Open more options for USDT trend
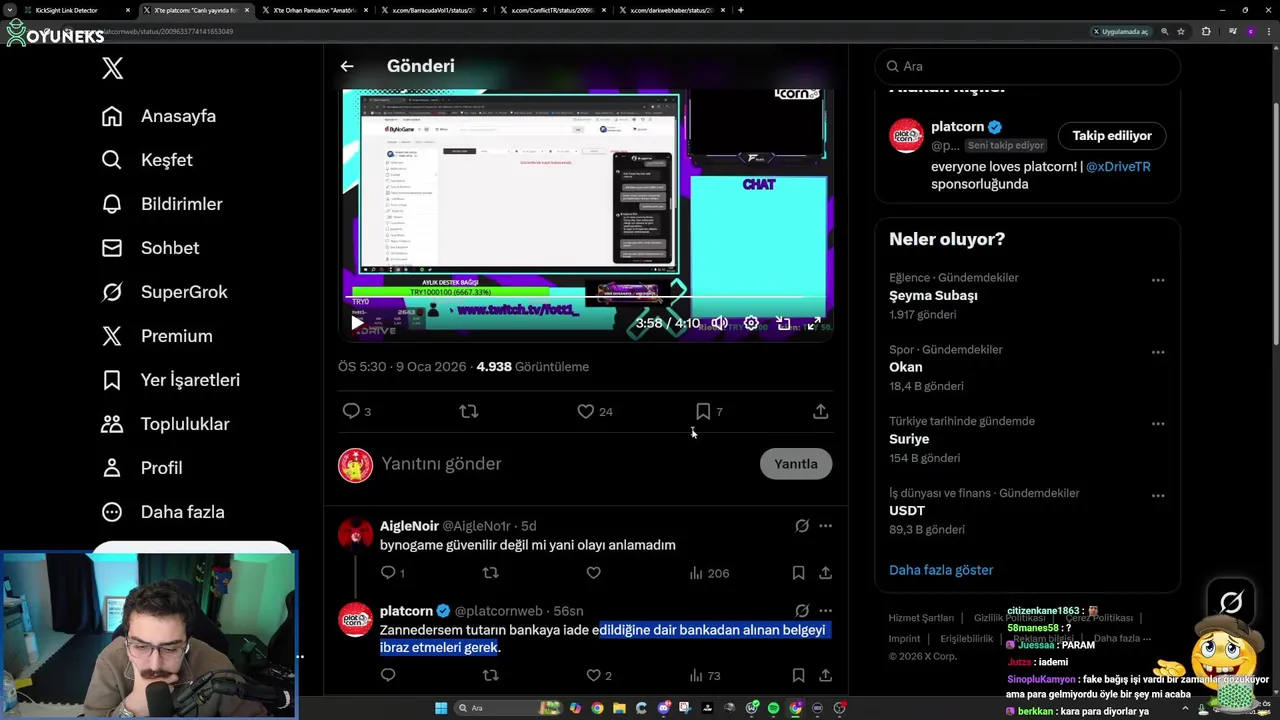This screenshot has height=720, width=1280. point(1158,496)
